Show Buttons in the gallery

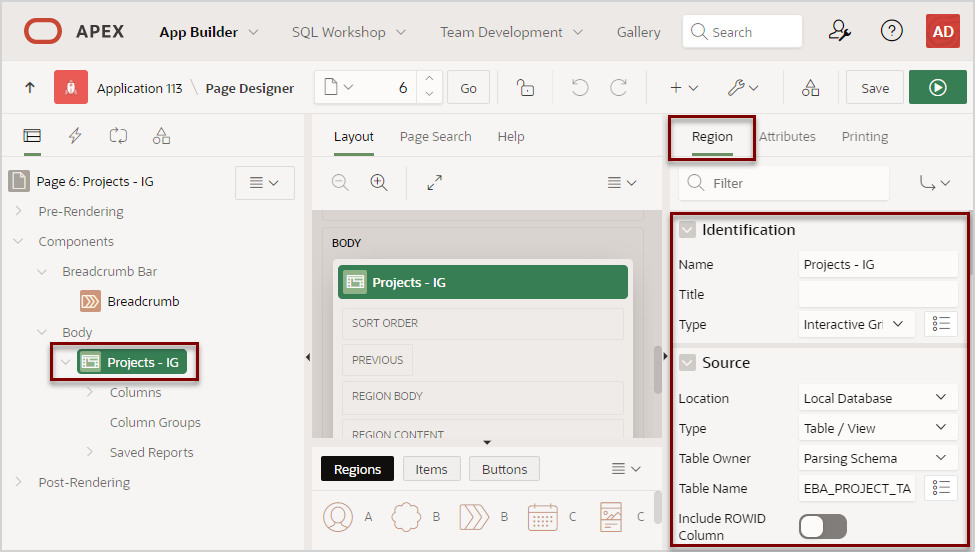(504, 469)
